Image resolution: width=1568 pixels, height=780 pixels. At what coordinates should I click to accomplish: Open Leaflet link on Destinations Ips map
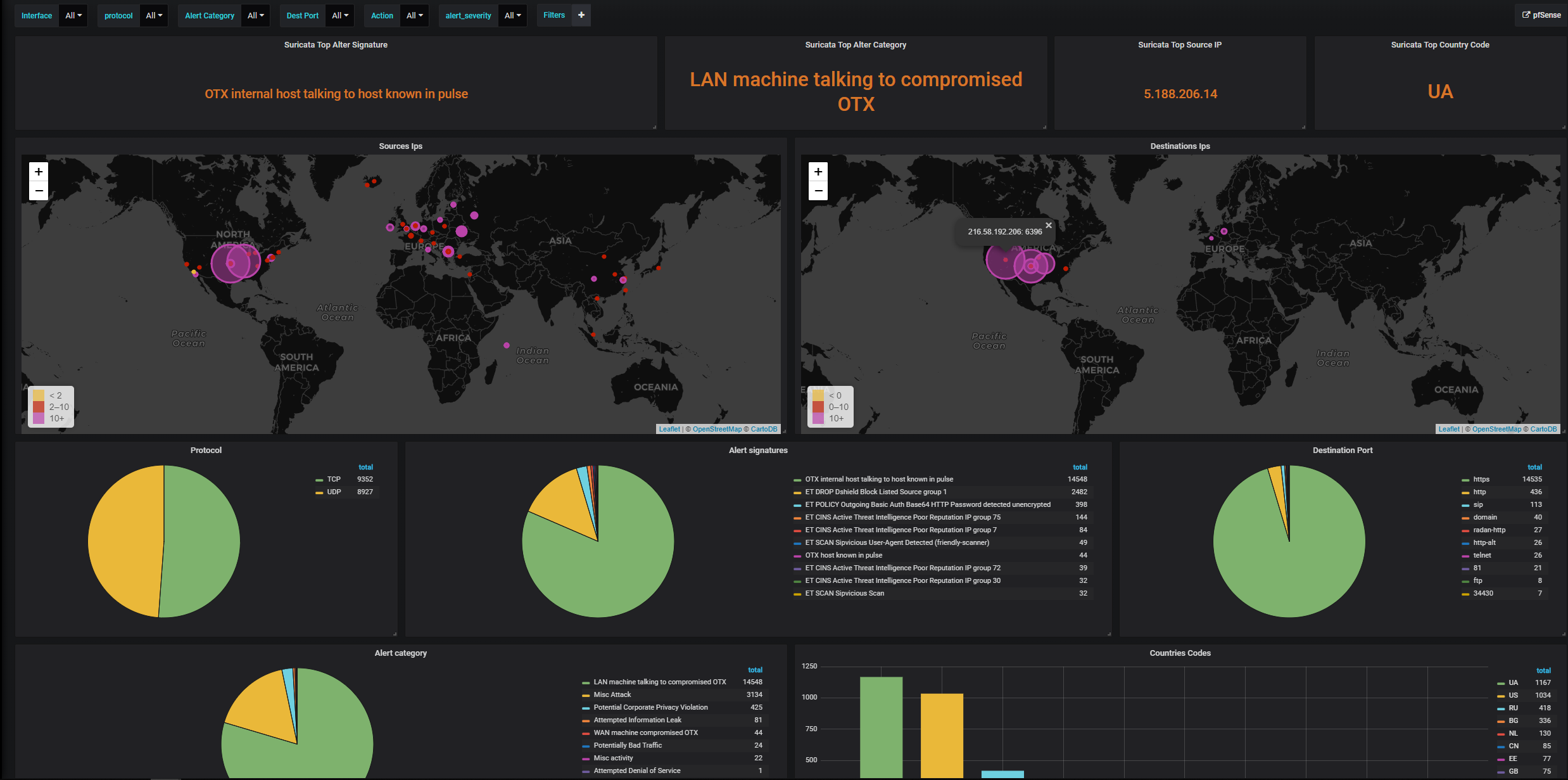click(1448, 430)
